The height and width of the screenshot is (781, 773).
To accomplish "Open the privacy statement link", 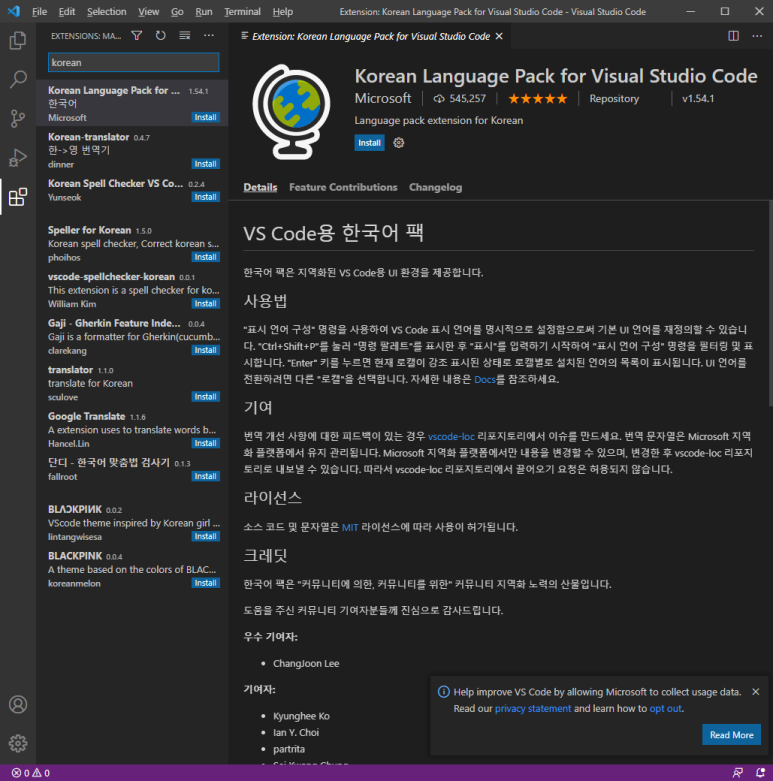I will point(533,709).
